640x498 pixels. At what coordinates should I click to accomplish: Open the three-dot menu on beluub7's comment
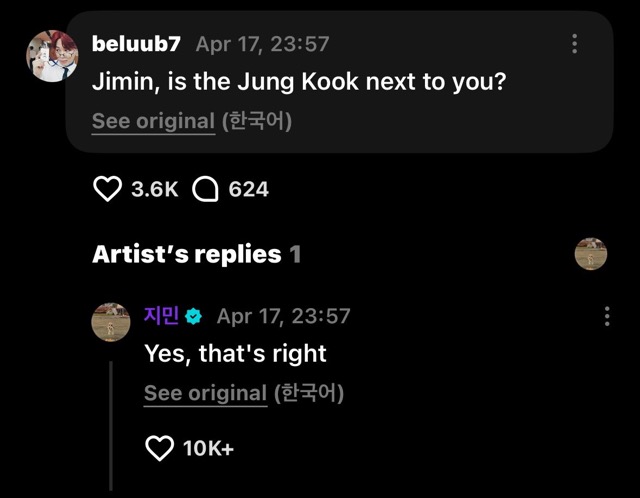(574, 44)
